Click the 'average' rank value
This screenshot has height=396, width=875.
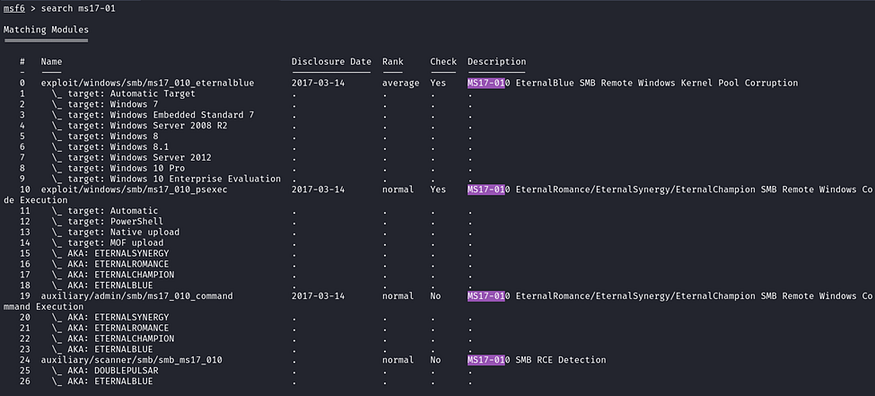[x=401, y=83]
